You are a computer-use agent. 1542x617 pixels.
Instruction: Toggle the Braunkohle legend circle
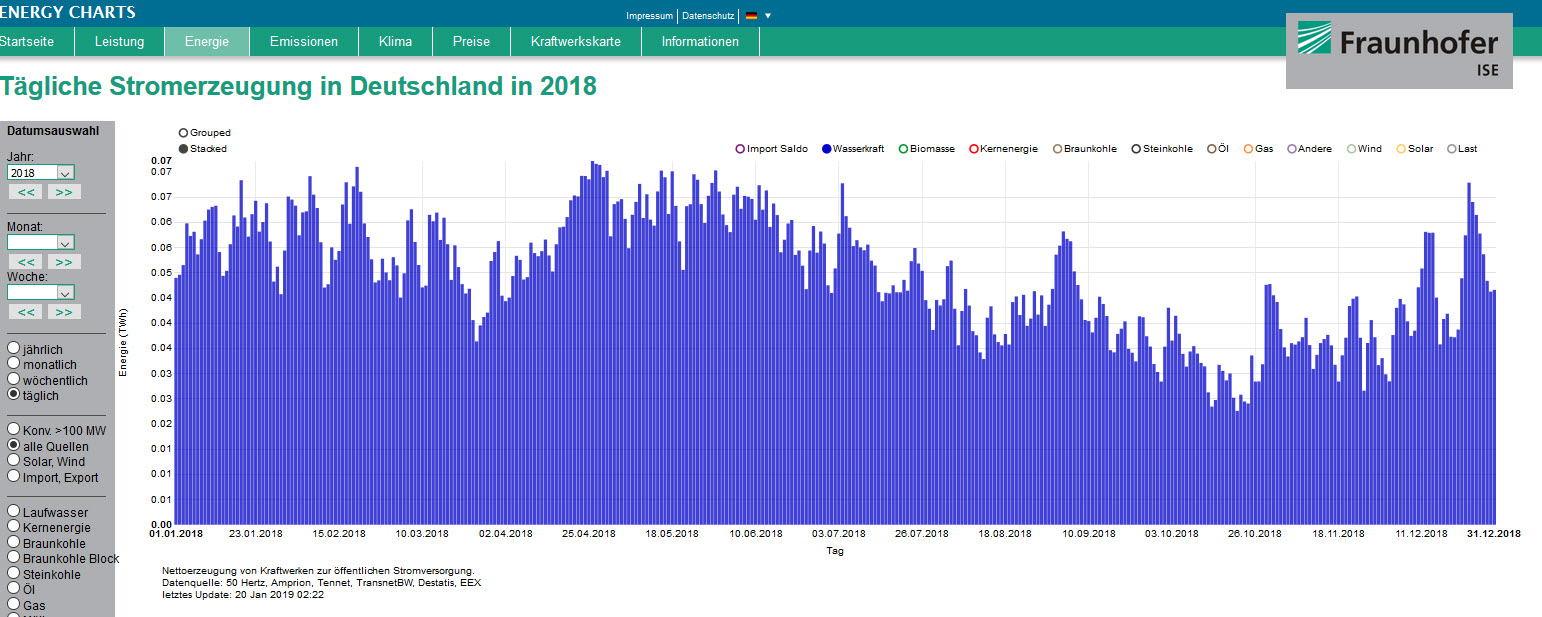pos(1058,149)
